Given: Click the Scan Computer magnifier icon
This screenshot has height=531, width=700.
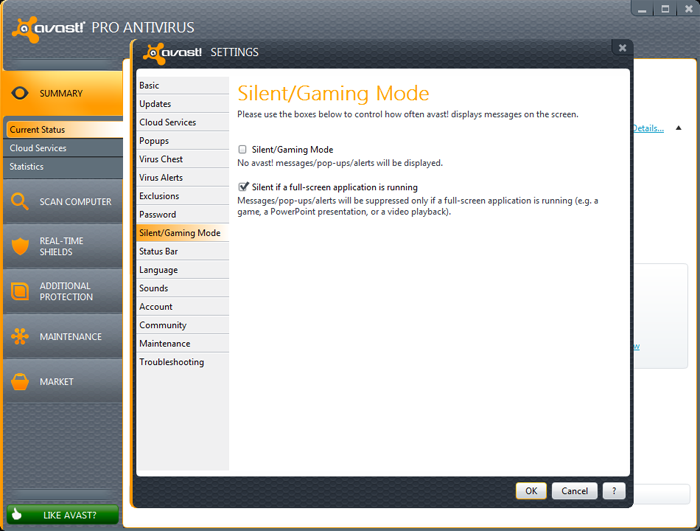Looking at the screenshot, I should tap(20, 201).
